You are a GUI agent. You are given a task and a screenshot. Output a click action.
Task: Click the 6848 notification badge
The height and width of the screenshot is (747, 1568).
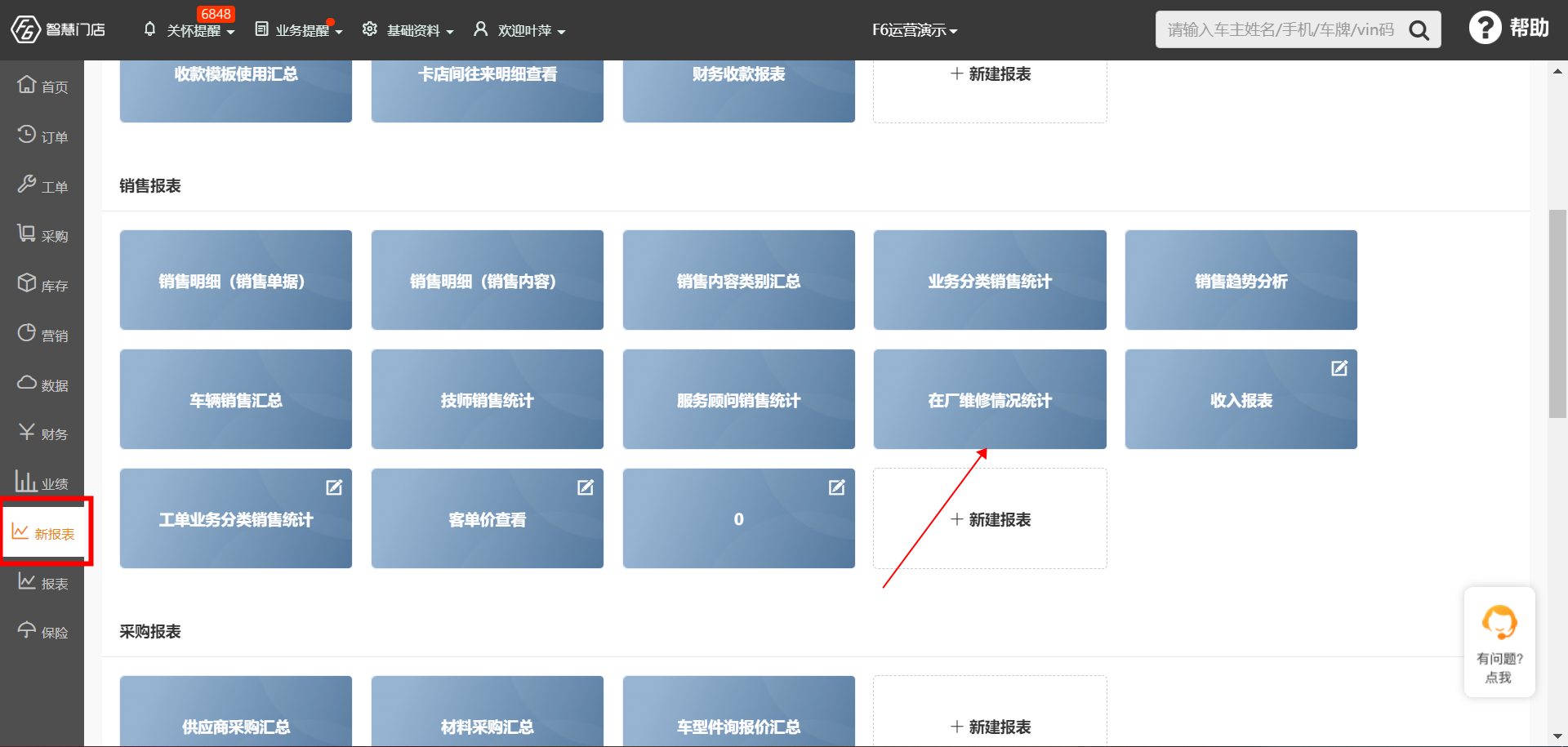pos(216,14)
